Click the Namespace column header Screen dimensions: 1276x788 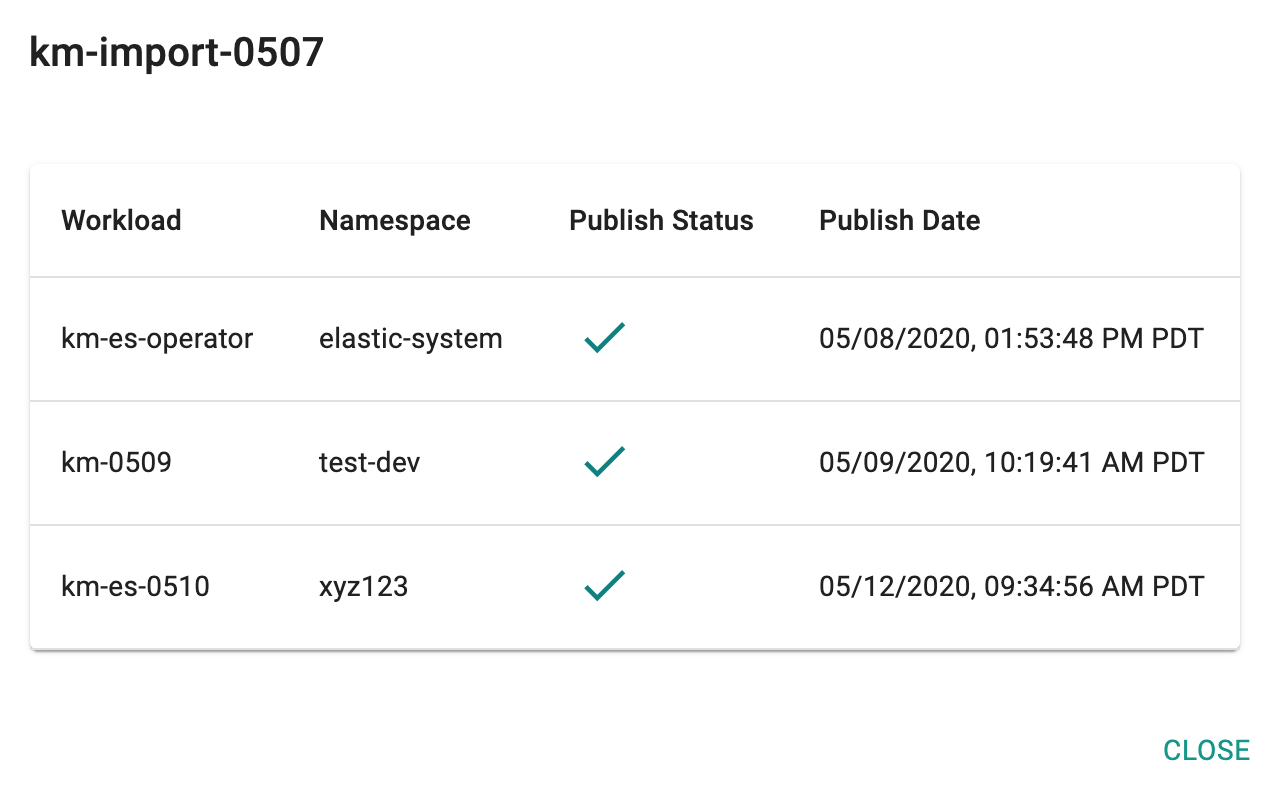pos(395,220)
